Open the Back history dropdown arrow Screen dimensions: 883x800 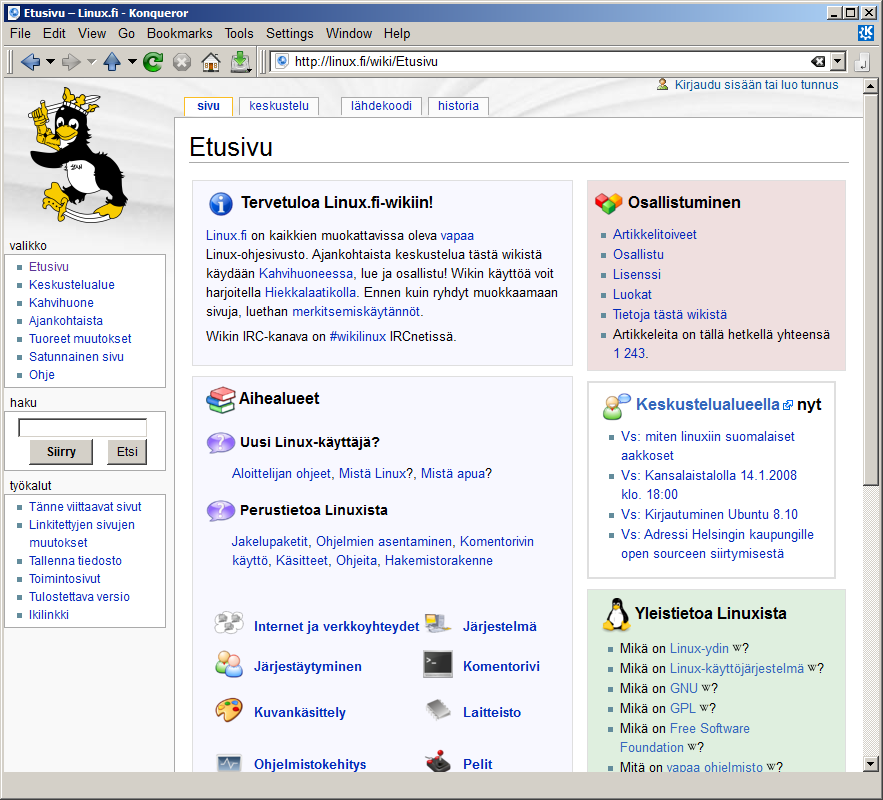click(50, 62)
